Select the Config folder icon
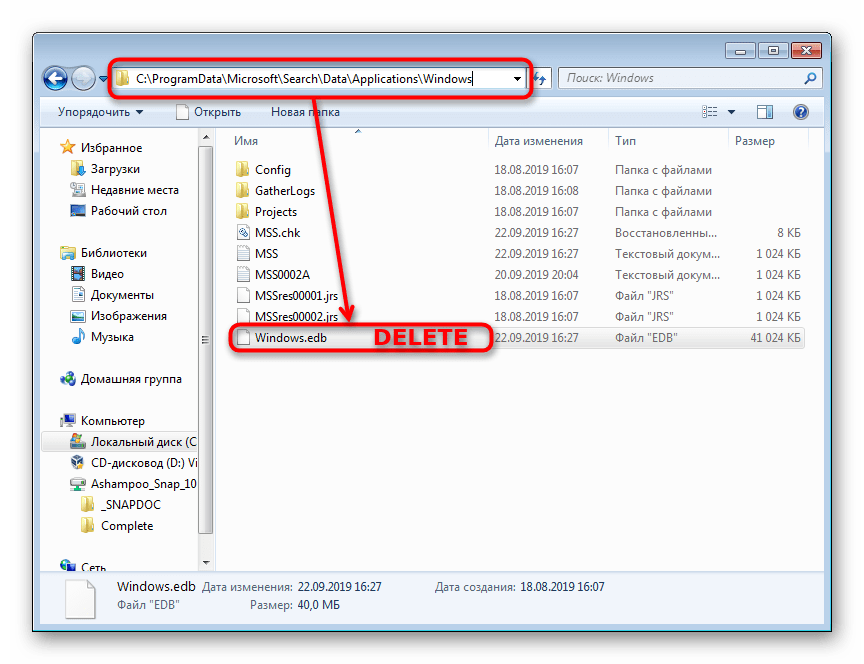The width and height of the screenshot is (864, 664). coord(242,170)
